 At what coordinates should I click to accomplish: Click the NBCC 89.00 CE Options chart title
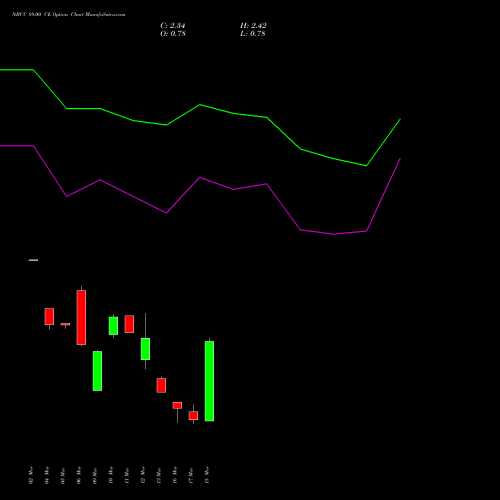click(x=69, y=15)
